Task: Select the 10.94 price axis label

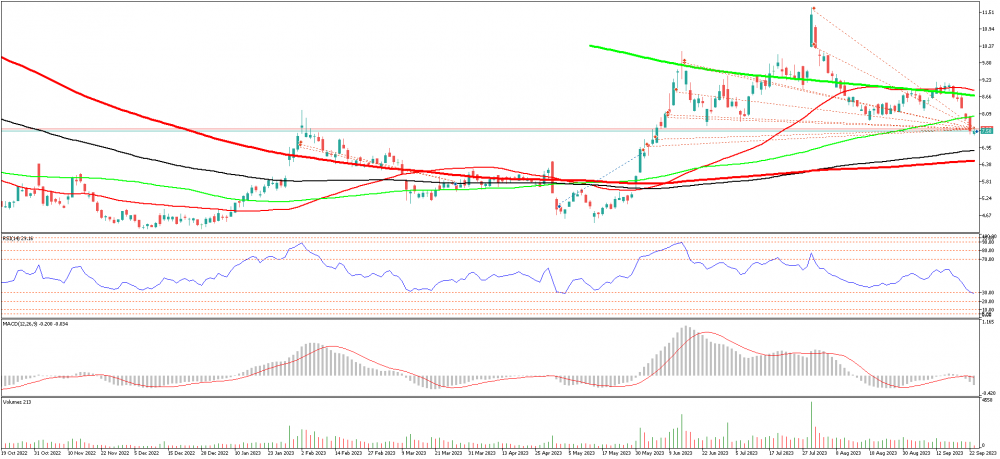Action: point(989,29)
